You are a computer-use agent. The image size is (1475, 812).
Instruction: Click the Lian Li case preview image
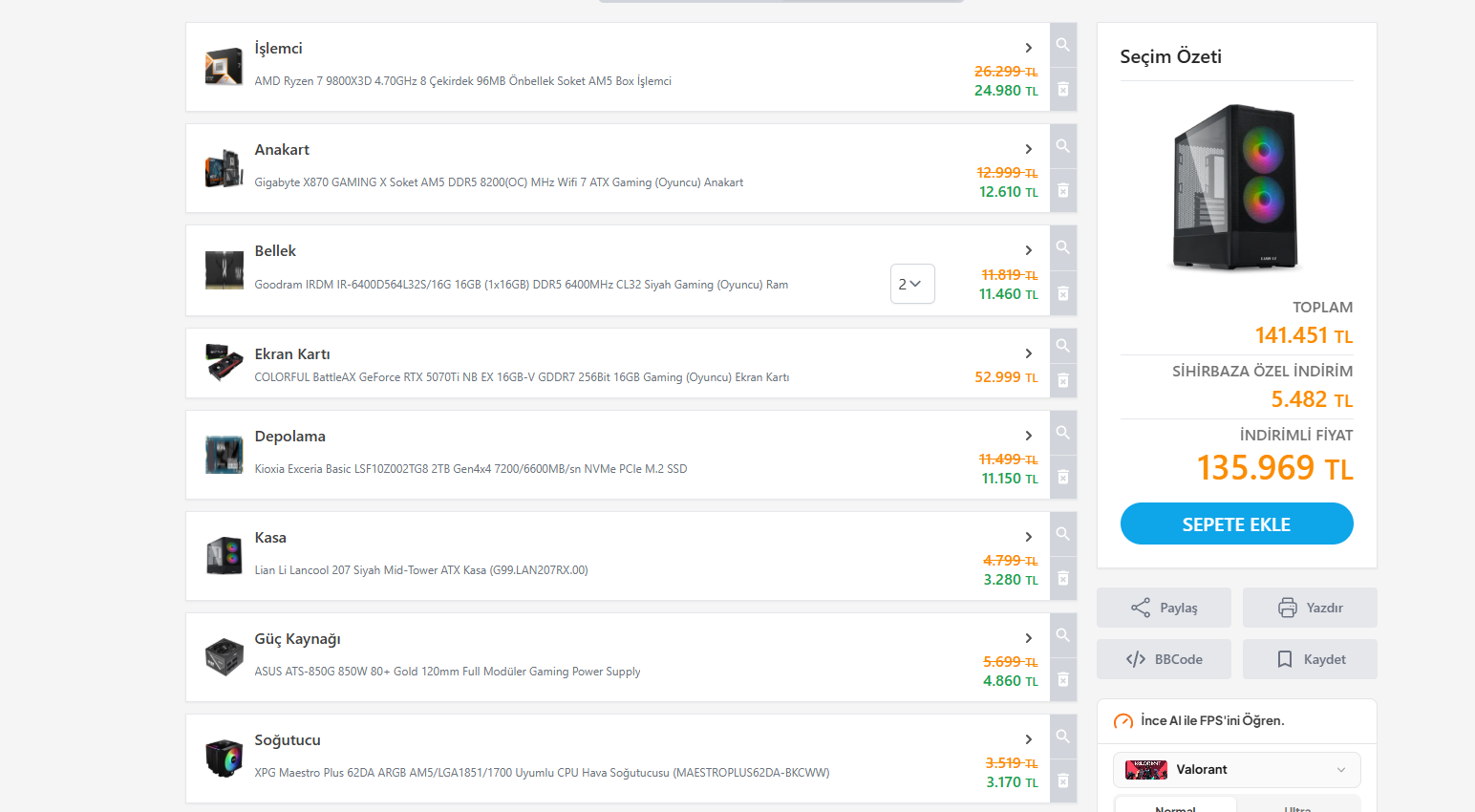pyautogui.click(x=1236, y=188)
